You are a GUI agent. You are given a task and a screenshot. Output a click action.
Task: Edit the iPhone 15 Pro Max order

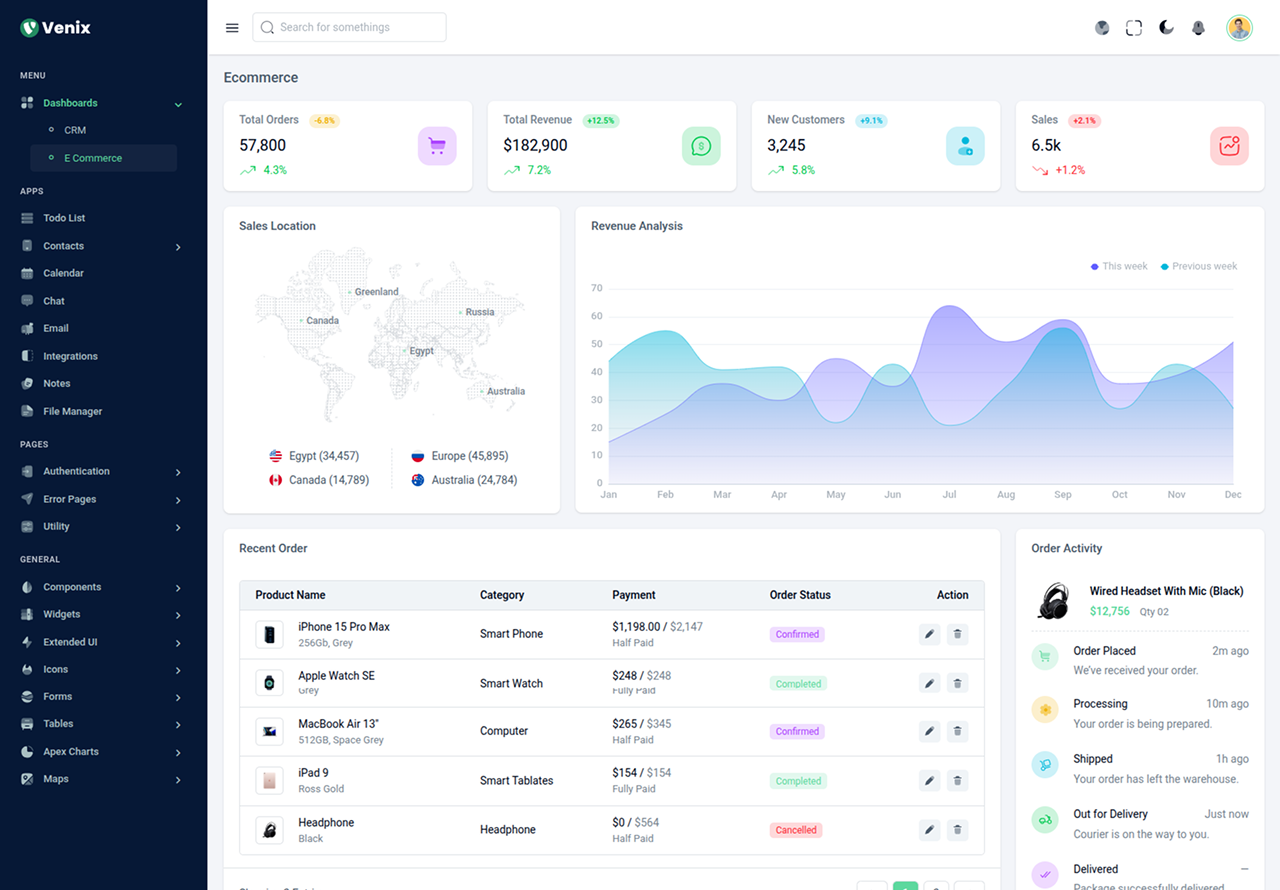929,634
